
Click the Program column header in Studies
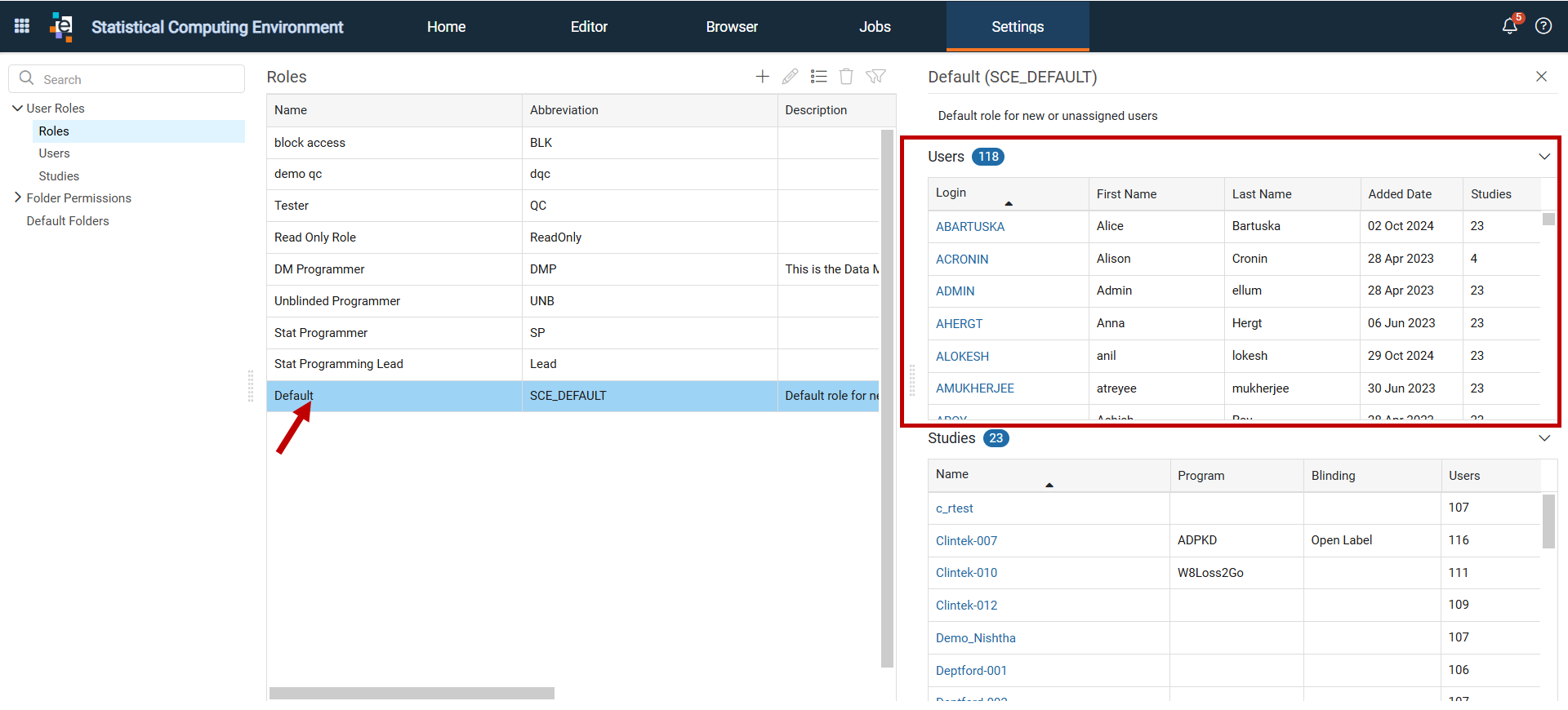click(1236, 476)
